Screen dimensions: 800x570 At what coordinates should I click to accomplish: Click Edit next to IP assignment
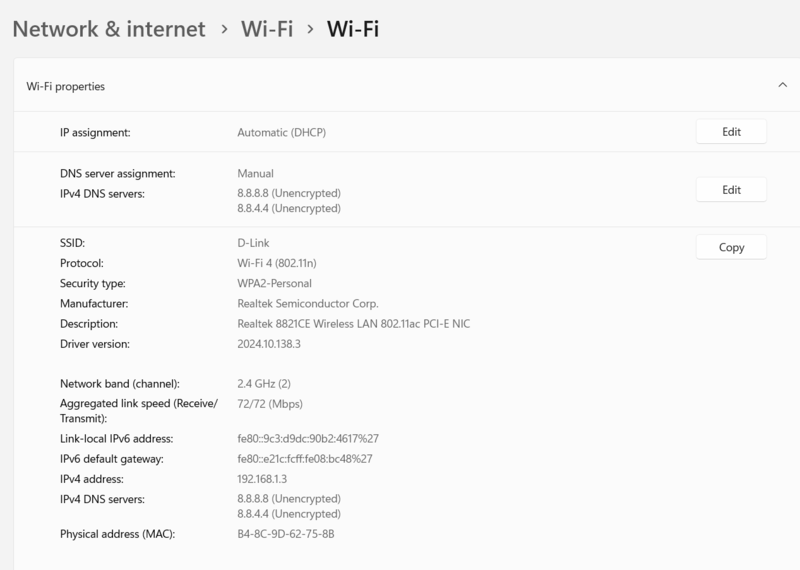coord(731,132)
